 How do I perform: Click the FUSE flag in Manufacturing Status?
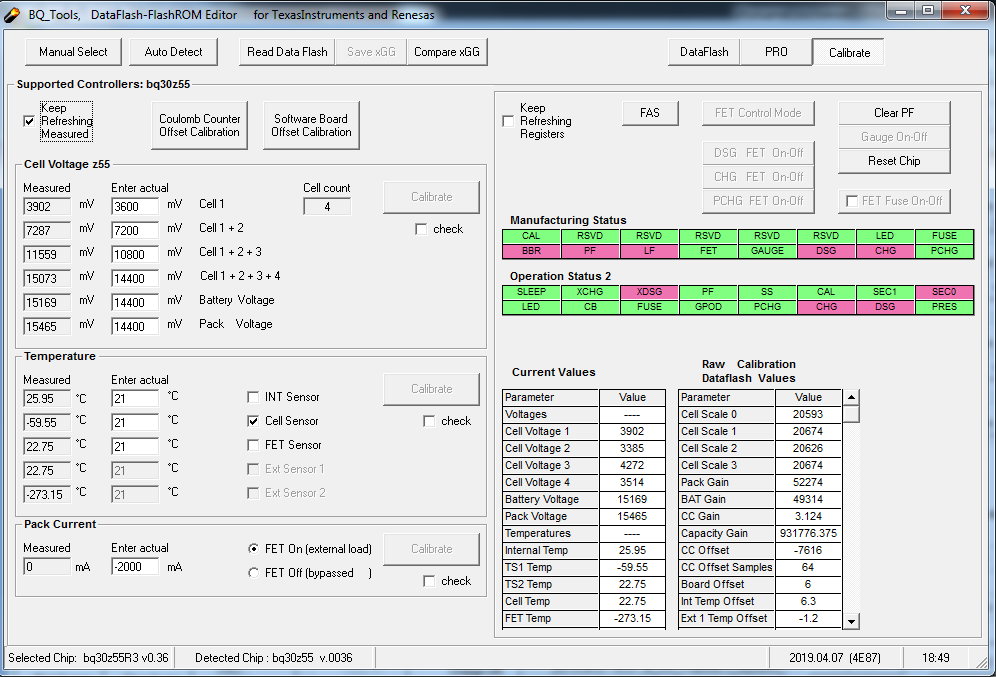(x=944, y=236)
